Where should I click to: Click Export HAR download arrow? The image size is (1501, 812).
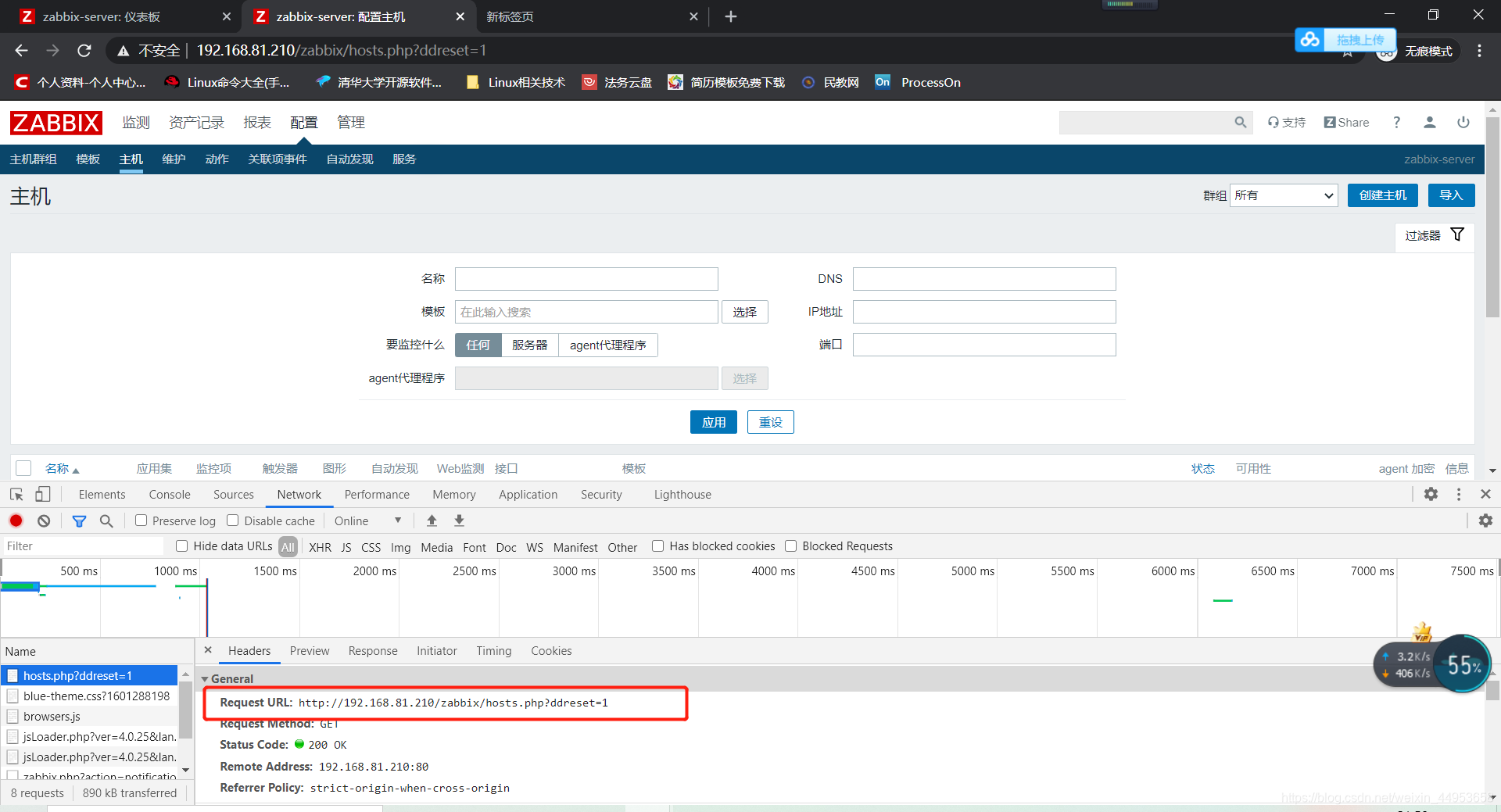tap(460, 520)
